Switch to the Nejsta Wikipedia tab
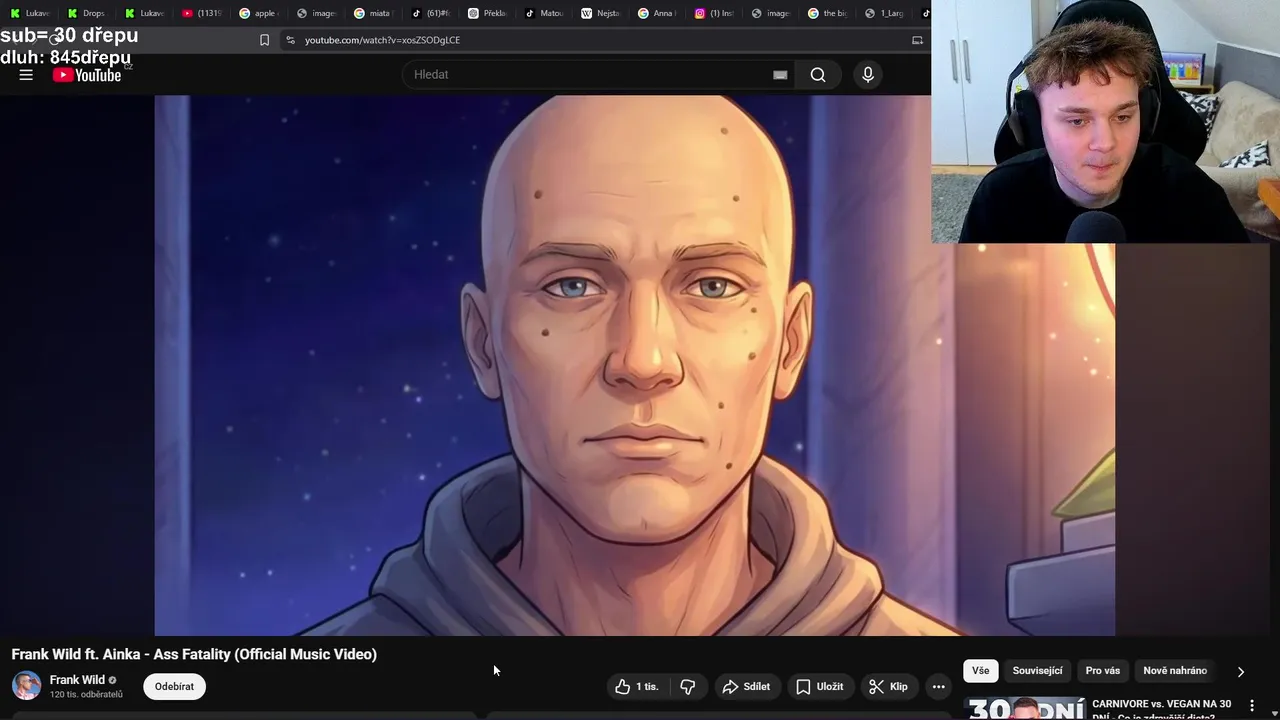 pyautogui.click(x=601, y=13)
